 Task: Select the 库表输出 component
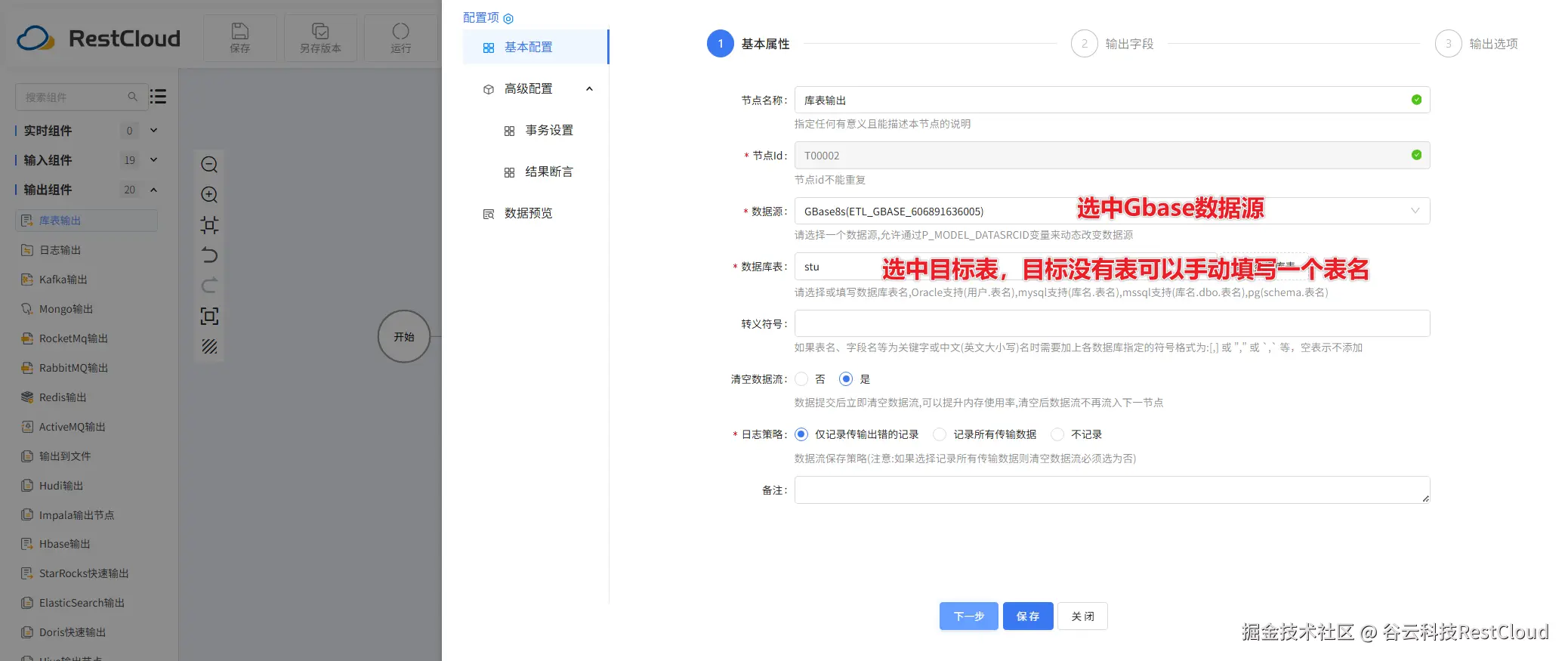coord(86,221)
